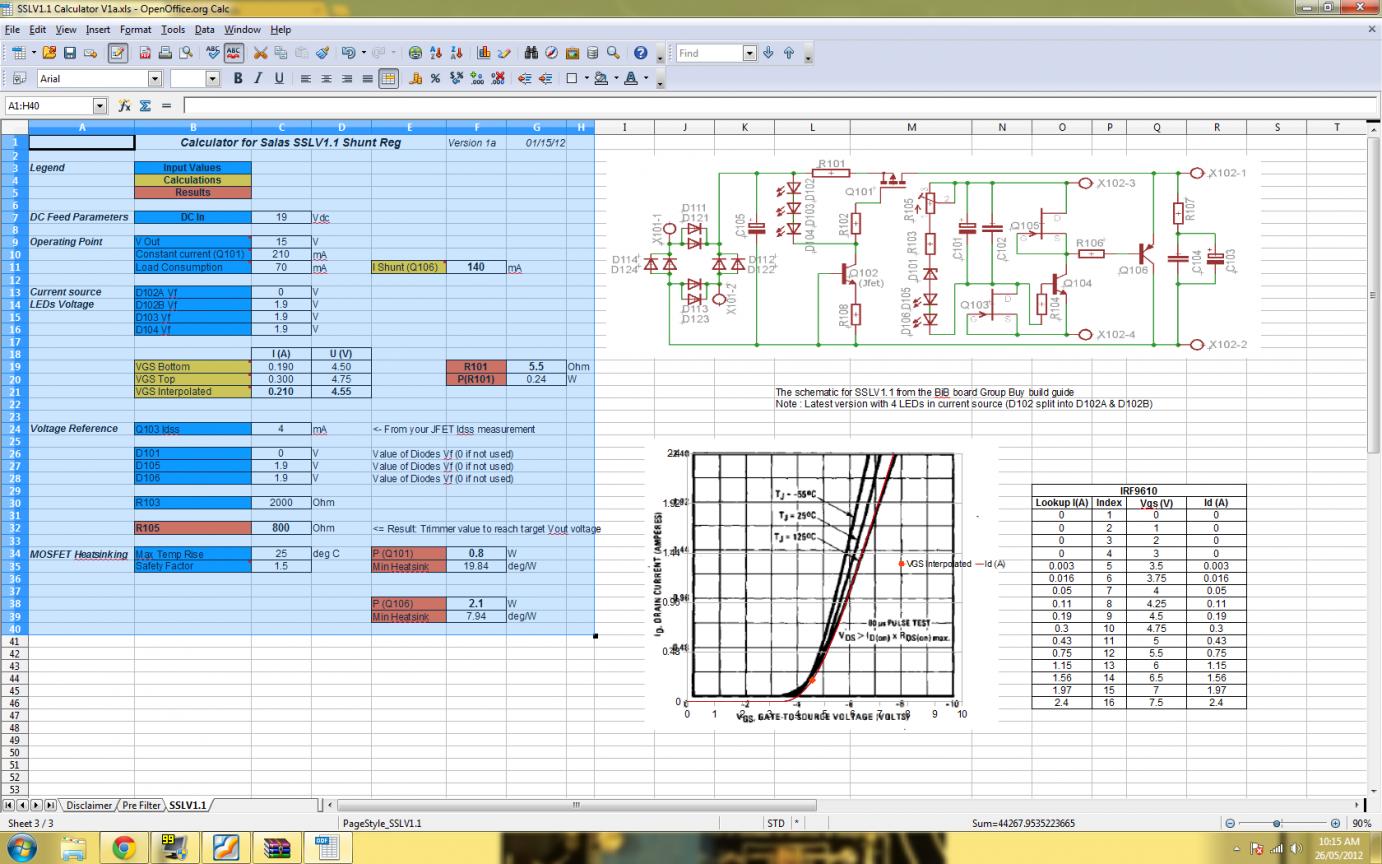Open Data Sources
This screenshot has height=864, width=1382.
pos(593,53)
